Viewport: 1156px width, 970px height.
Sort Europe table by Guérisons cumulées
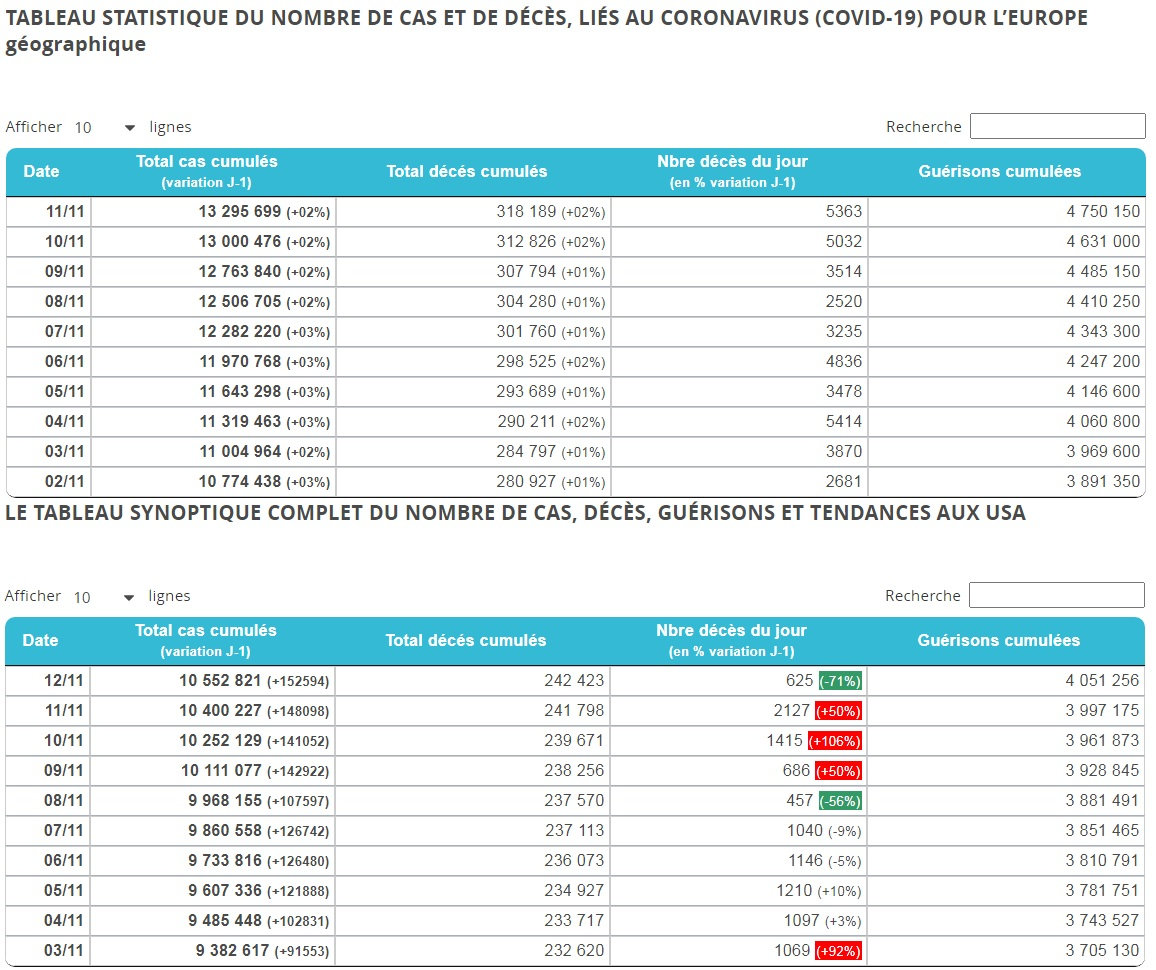point(1000,171)
